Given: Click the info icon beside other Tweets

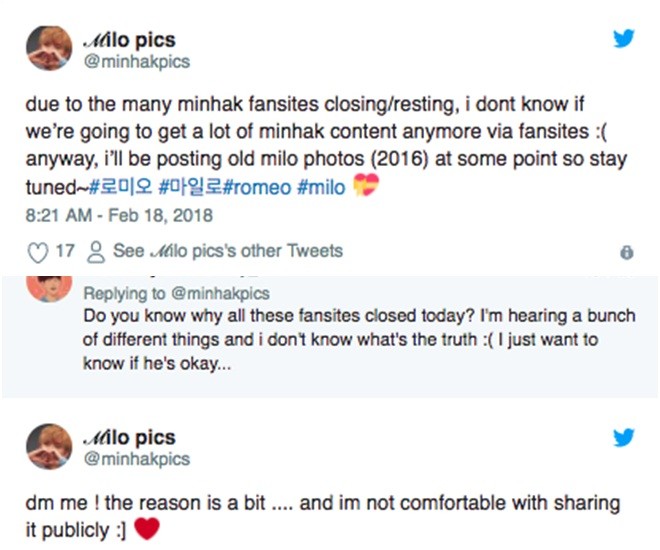Looking at the screenshot, I should (x=627, y=252).
